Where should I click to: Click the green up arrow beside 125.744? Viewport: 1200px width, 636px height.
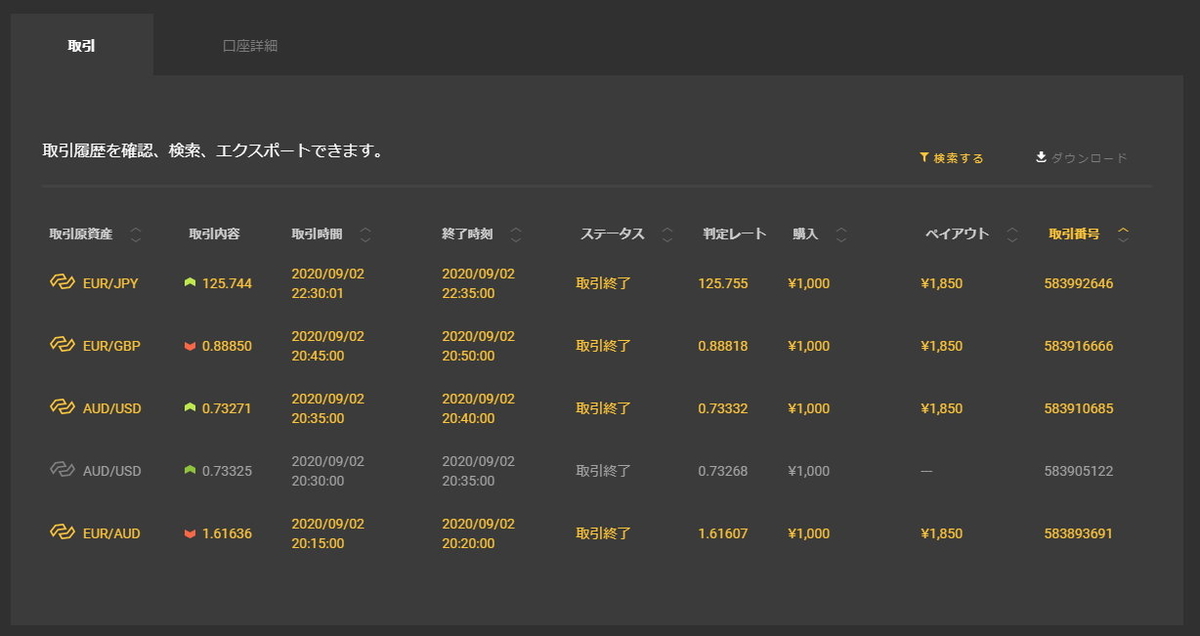190,283
